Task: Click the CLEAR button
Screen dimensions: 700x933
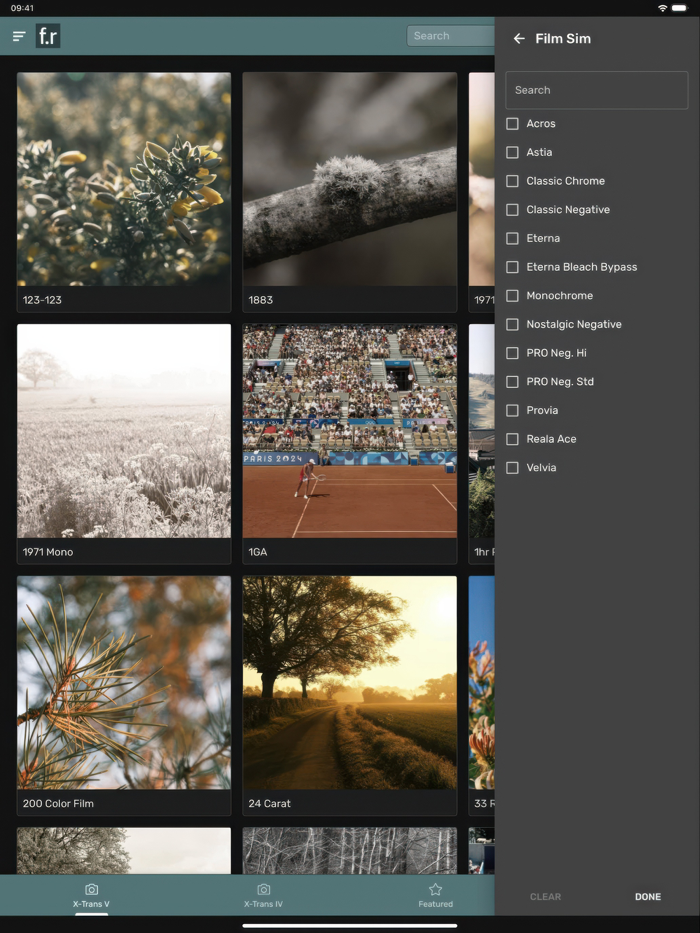Action: (545, 897)
